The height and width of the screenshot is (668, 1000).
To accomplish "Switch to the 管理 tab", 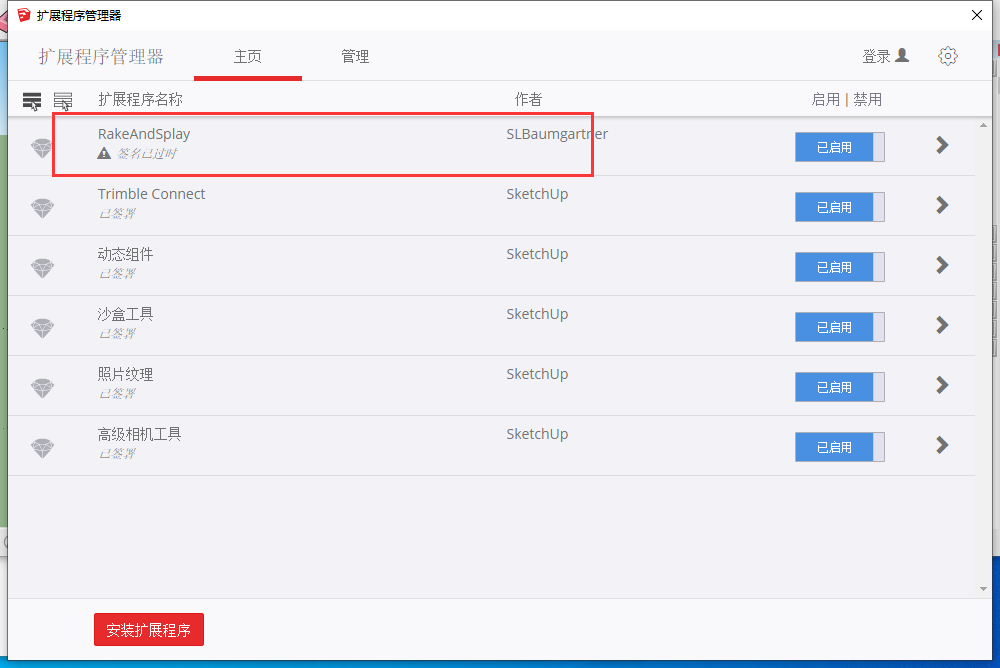I will pos(355,57).
